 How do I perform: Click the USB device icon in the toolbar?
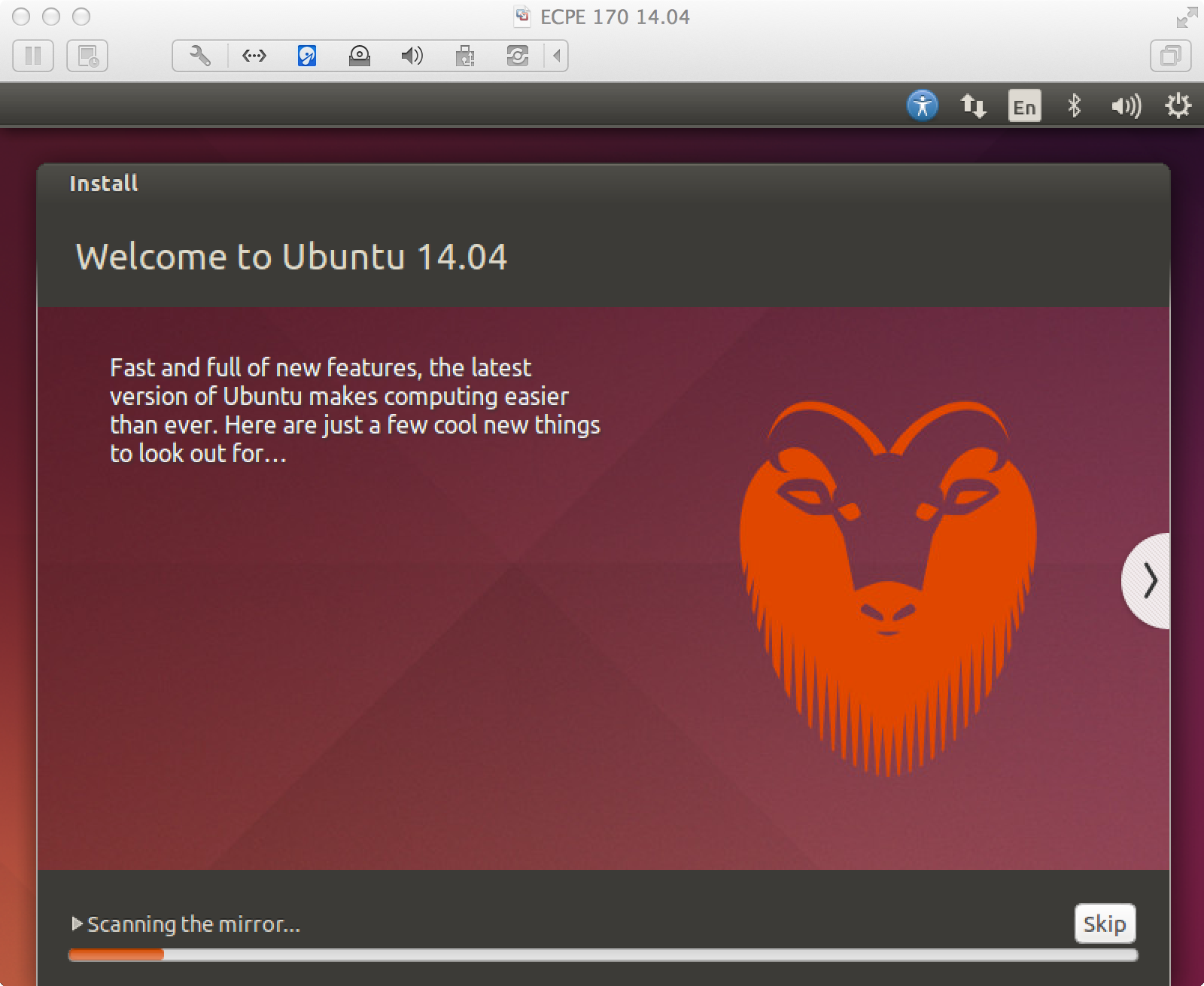click(464, 56)
